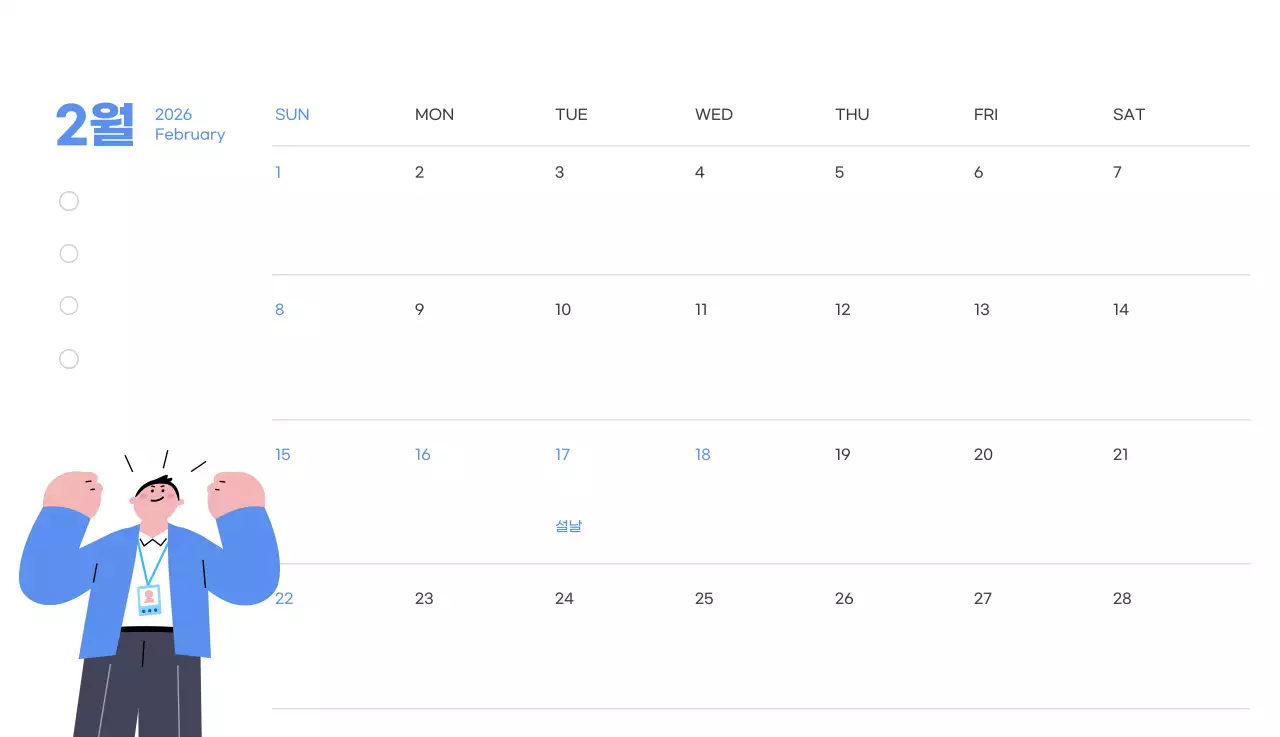Click the 2026 year label
This screenshot has height=737, width=1280.
click(173, 115)
